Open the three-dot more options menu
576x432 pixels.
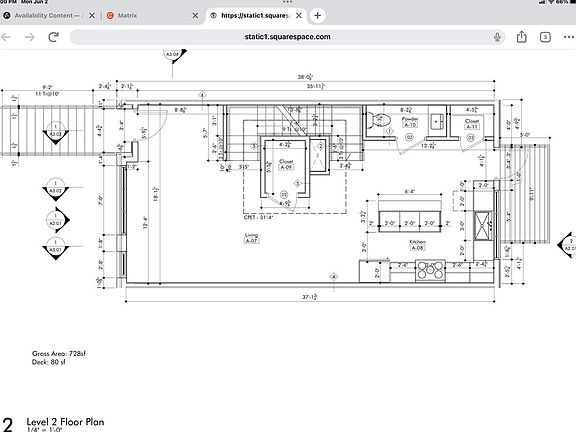[569, 37]
